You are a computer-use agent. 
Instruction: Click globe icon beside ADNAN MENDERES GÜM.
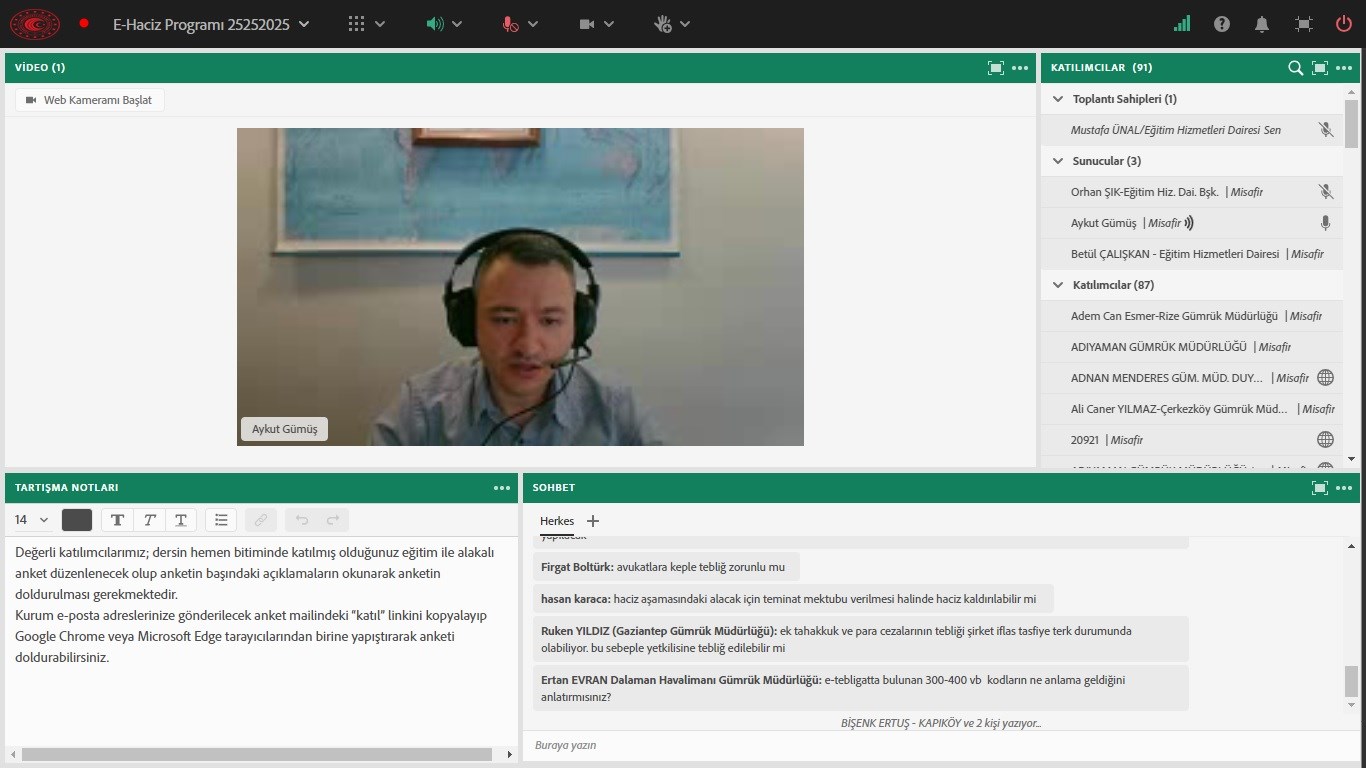point(1325,378)
